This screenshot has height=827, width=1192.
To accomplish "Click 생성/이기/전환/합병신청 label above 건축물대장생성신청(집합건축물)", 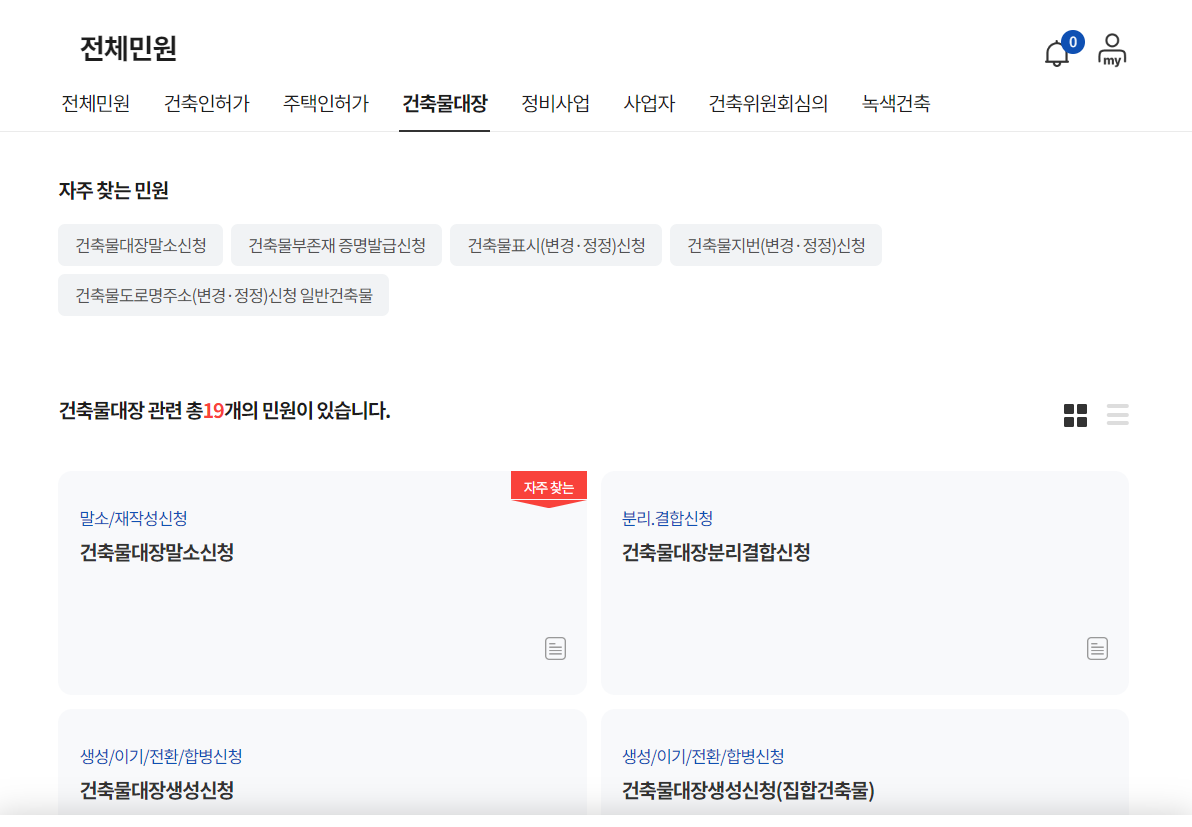I will click(703, 756).
